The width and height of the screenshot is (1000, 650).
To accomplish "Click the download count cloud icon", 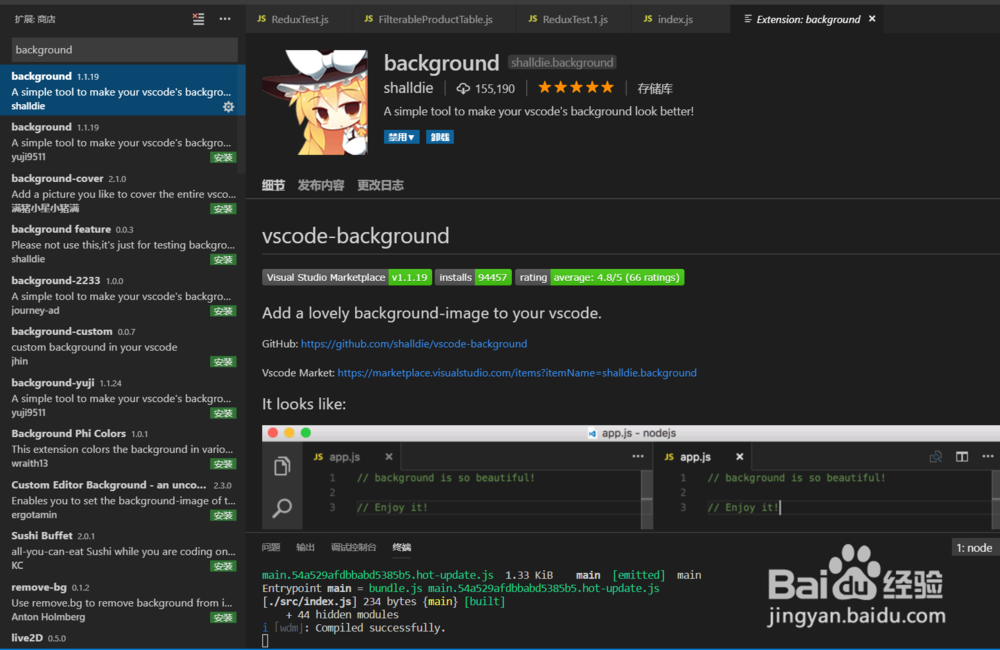I will [463, 89].
